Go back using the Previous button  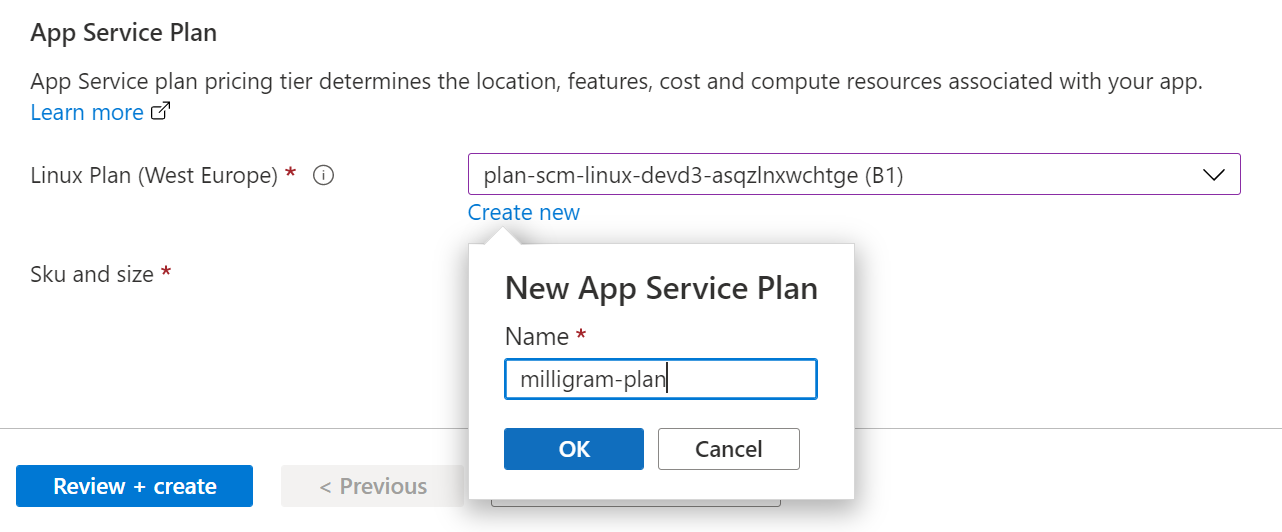(372, 486)
